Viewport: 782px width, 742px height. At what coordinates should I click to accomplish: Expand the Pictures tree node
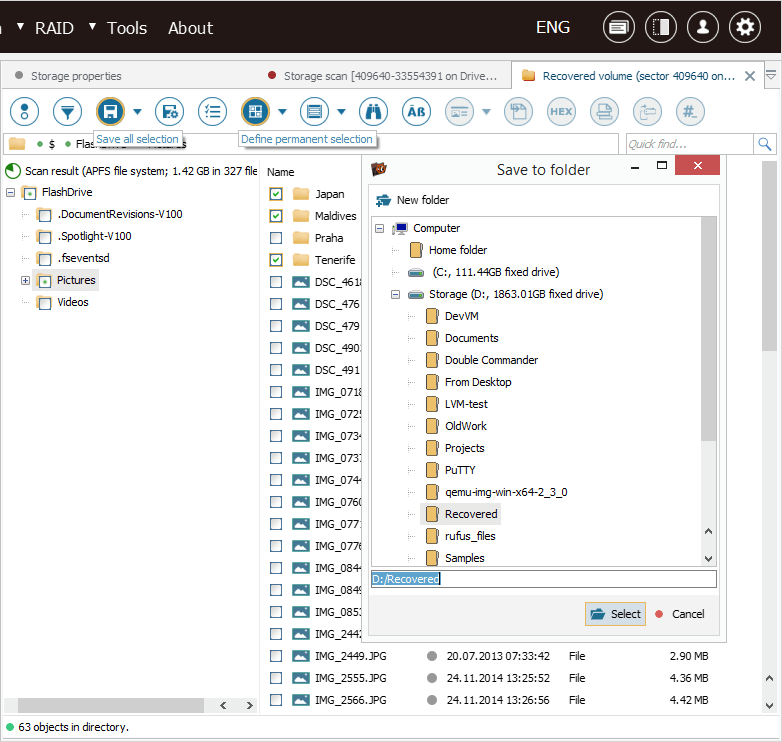pyautogui.click(x=25, y=281)
